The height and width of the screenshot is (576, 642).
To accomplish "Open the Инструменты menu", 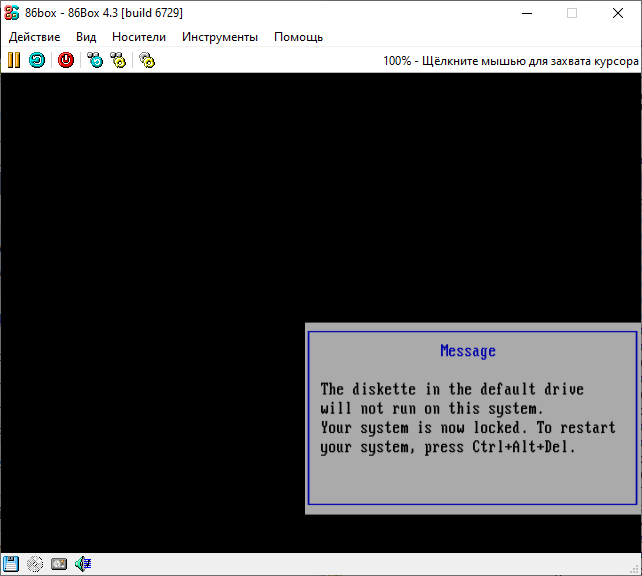I will pyautogui.click(x=220, y=37).
